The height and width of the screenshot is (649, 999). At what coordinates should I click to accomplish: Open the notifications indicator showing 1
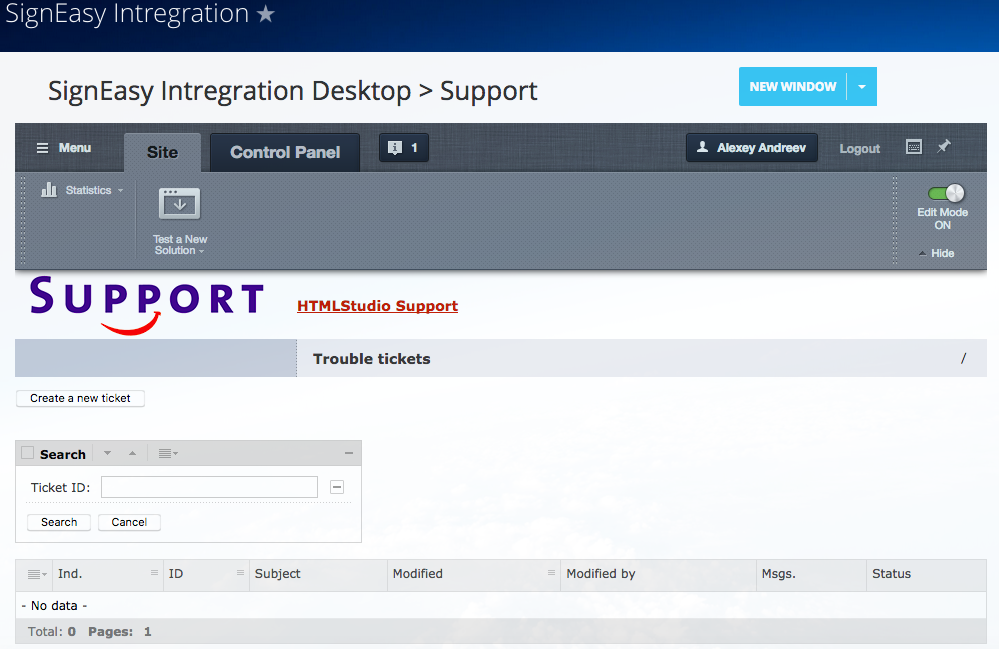pyautogui.click(x=403, y=148)
